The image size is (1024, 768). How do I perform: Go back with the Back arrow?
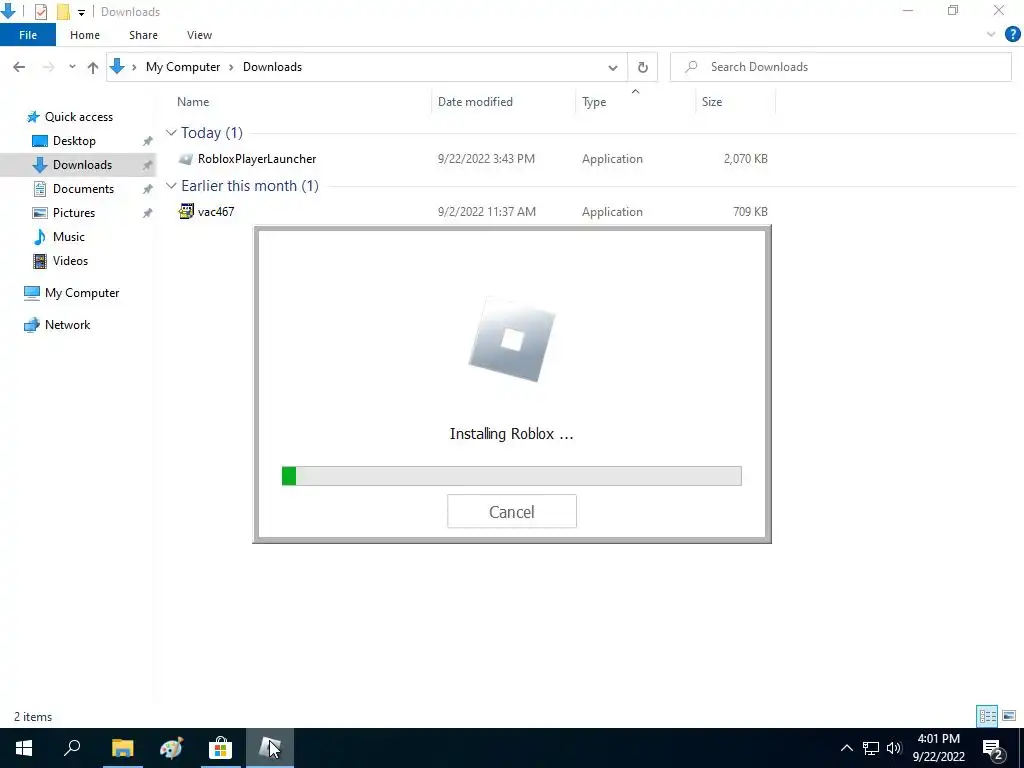[19, 67]
